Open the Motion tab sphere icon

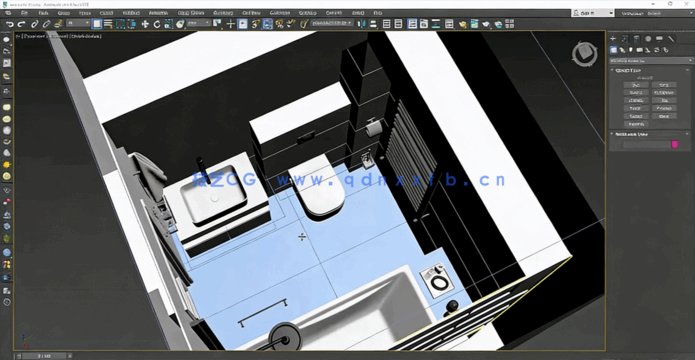(648, 39)
